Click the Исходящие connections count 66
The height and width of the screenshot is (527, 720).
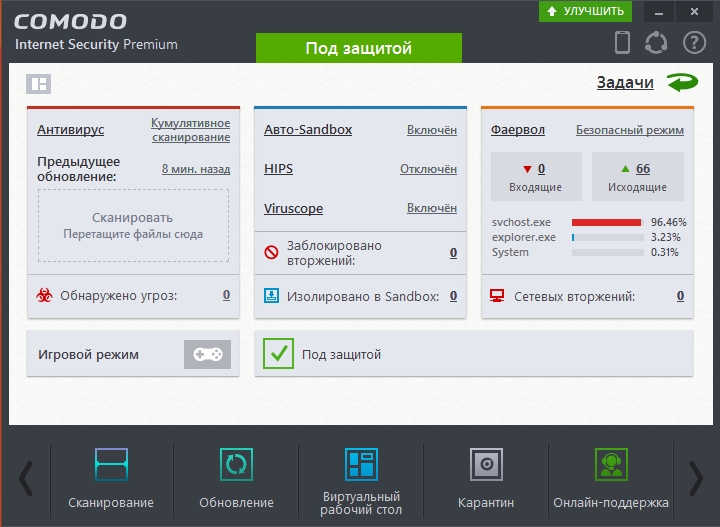[x=643, y=169]
